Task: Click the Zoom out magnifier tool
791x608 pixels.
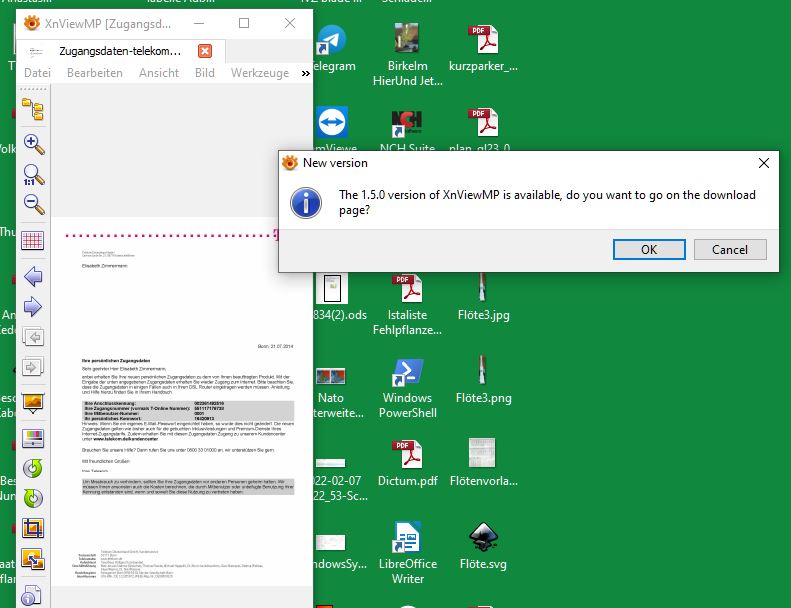Action: click(x=33, y=205)
